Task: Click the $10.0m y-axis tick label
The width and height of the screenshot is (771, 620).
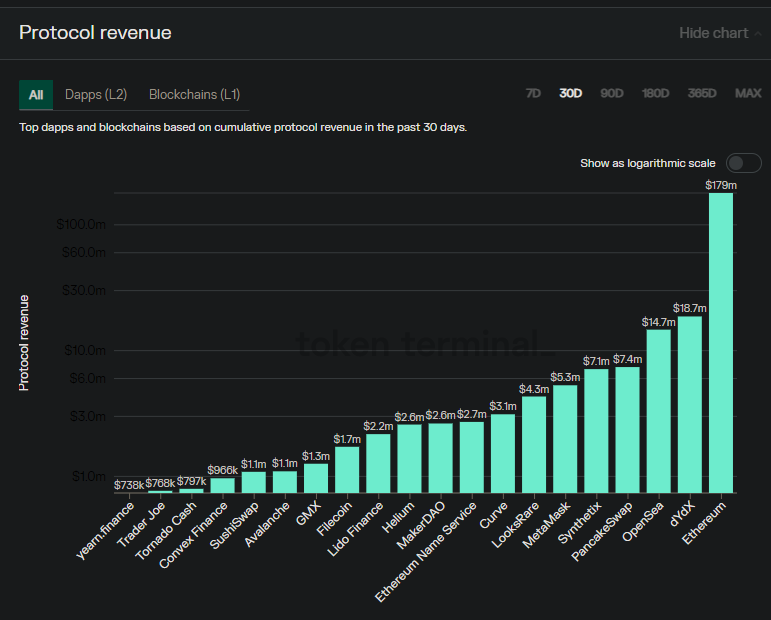Action: tap(85, 351)
